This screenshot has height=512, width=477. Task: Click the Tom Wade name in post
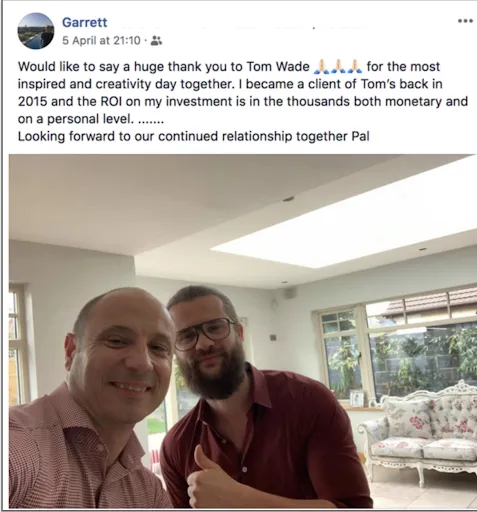[x=278, y=67]
